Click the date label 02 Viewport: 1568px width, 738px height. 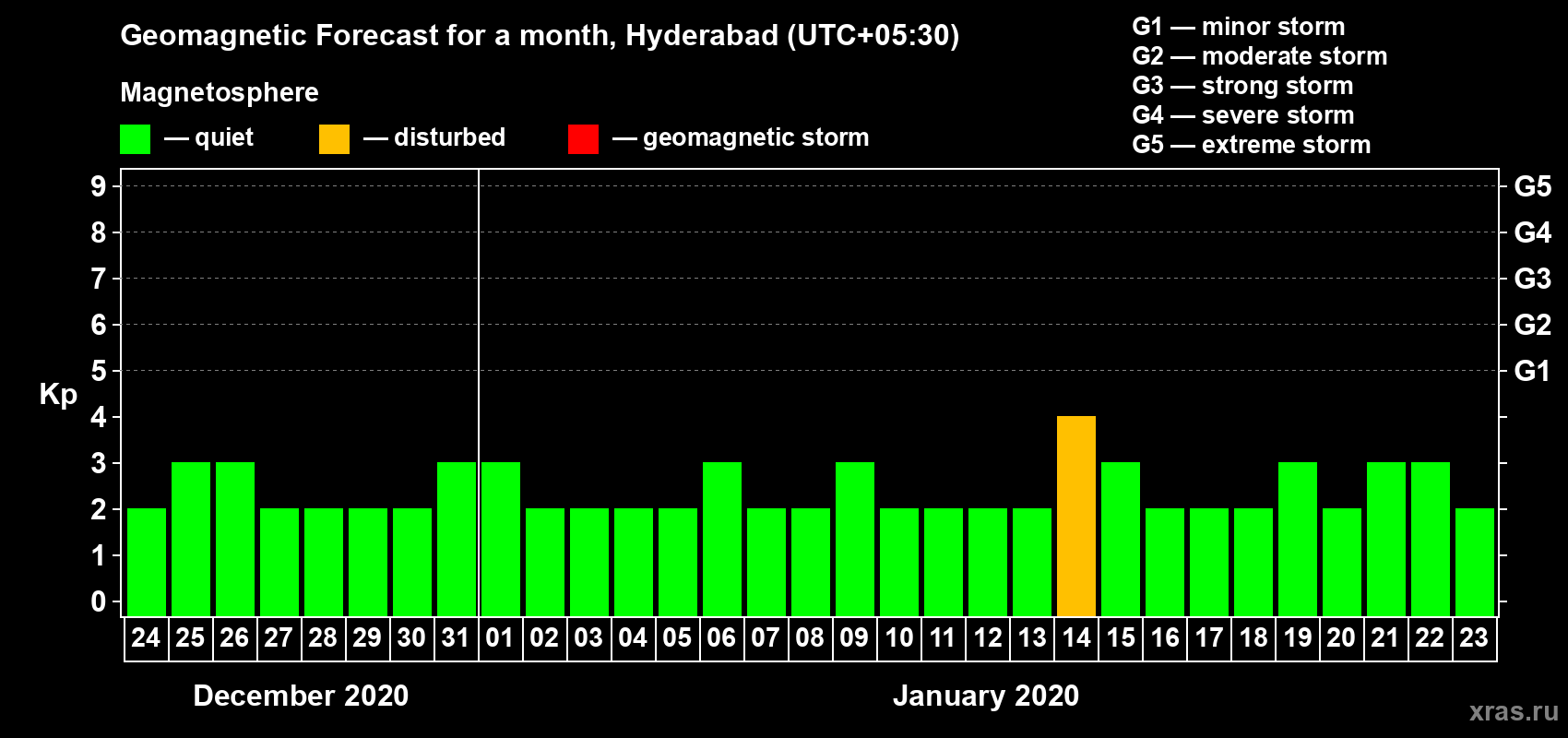pyautogui.click(x=544, y=637)
